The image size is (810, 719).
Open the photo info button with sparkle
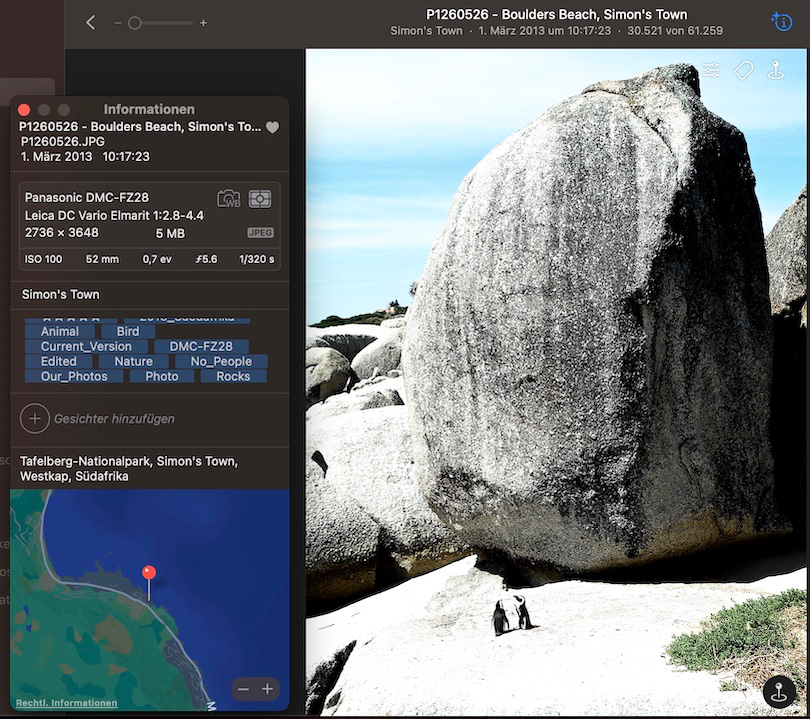coord(781,21)
